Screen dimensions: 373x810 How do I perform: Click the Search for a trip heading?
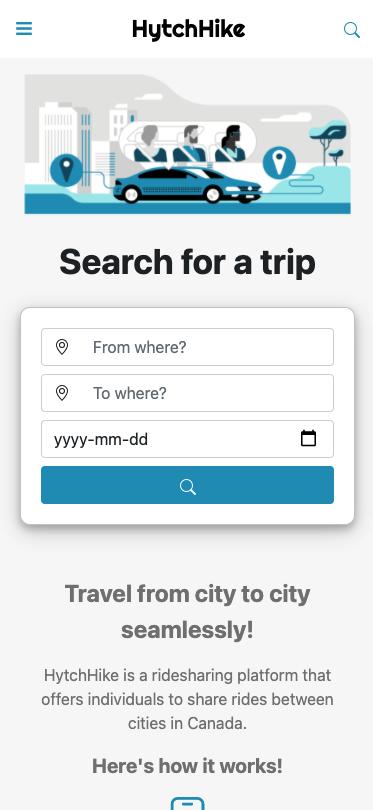pos(188,262)
